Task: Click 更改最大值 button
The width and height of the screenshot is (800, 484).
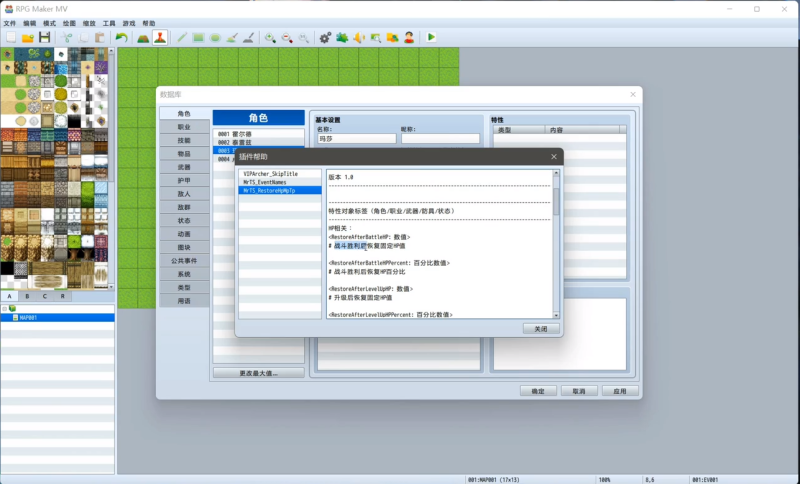Action: click(x=259, y=373)
